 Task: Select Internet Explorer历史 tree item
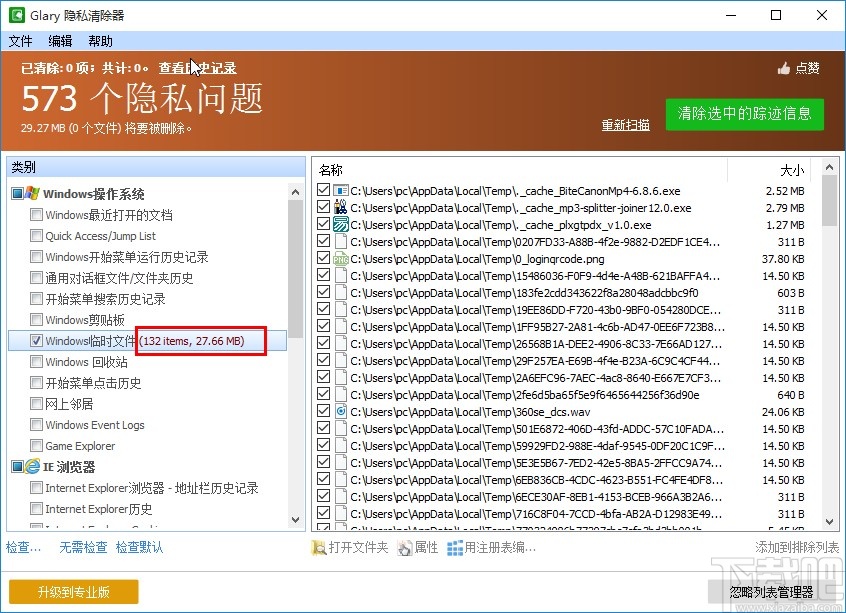tap(99, 509)
